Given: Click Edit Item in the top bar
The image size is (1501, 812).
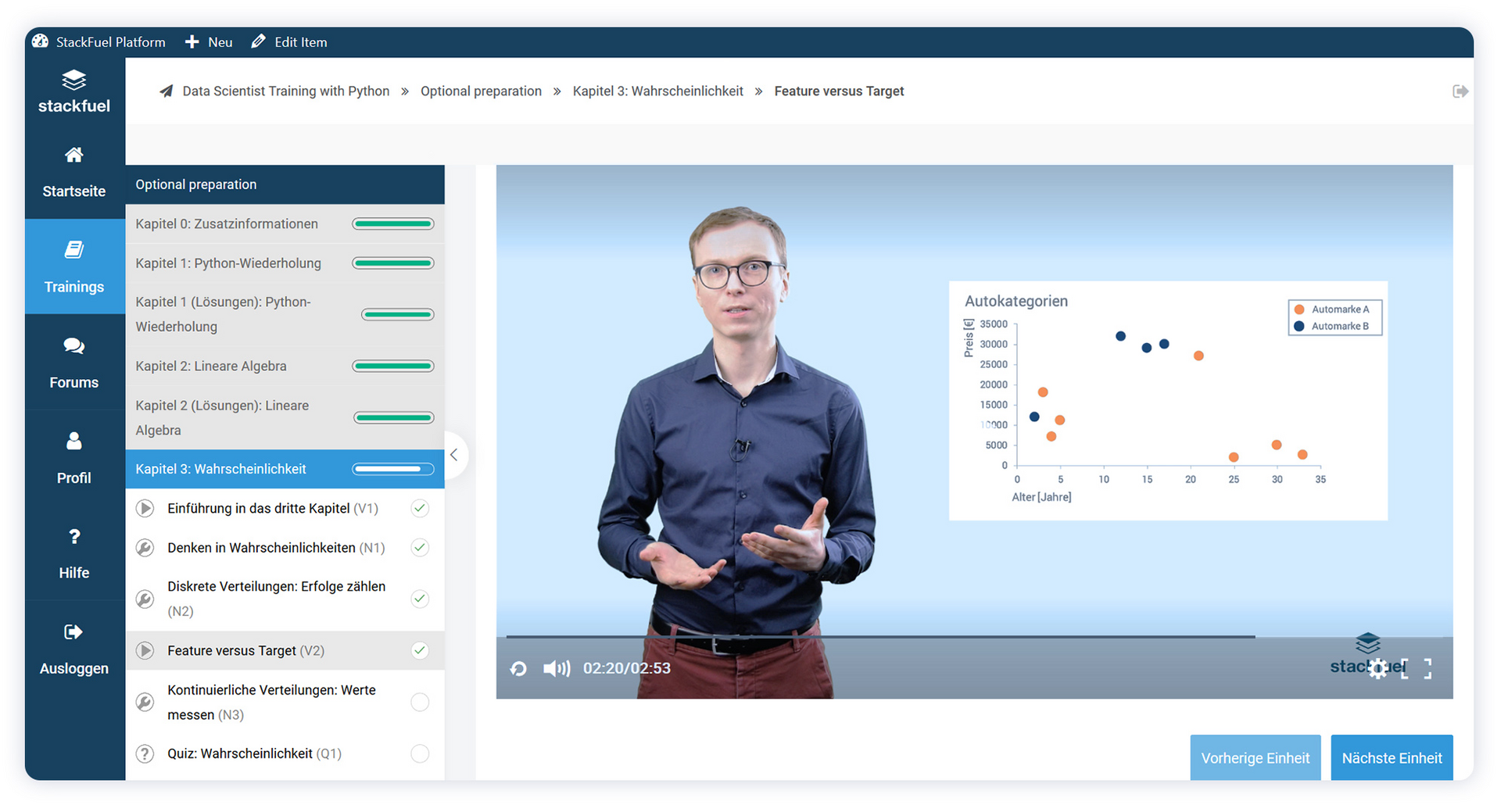Looking at the screenshot, I should tap(289, 42).
